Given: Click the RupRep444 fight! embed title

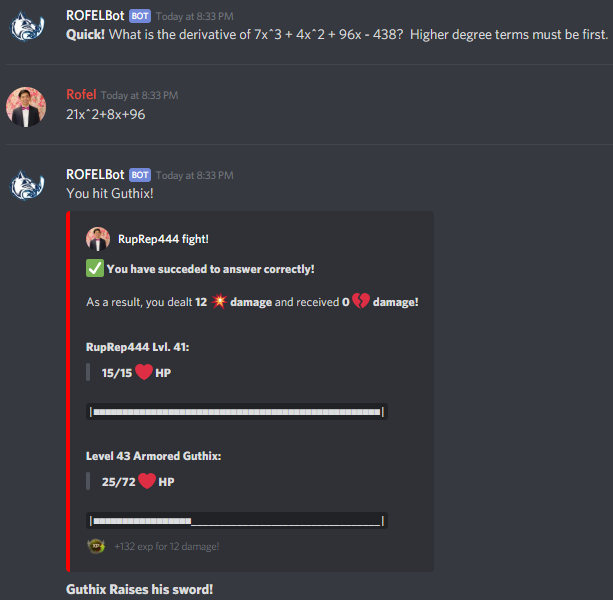Looking at the screenshot, I should point(163,239).
